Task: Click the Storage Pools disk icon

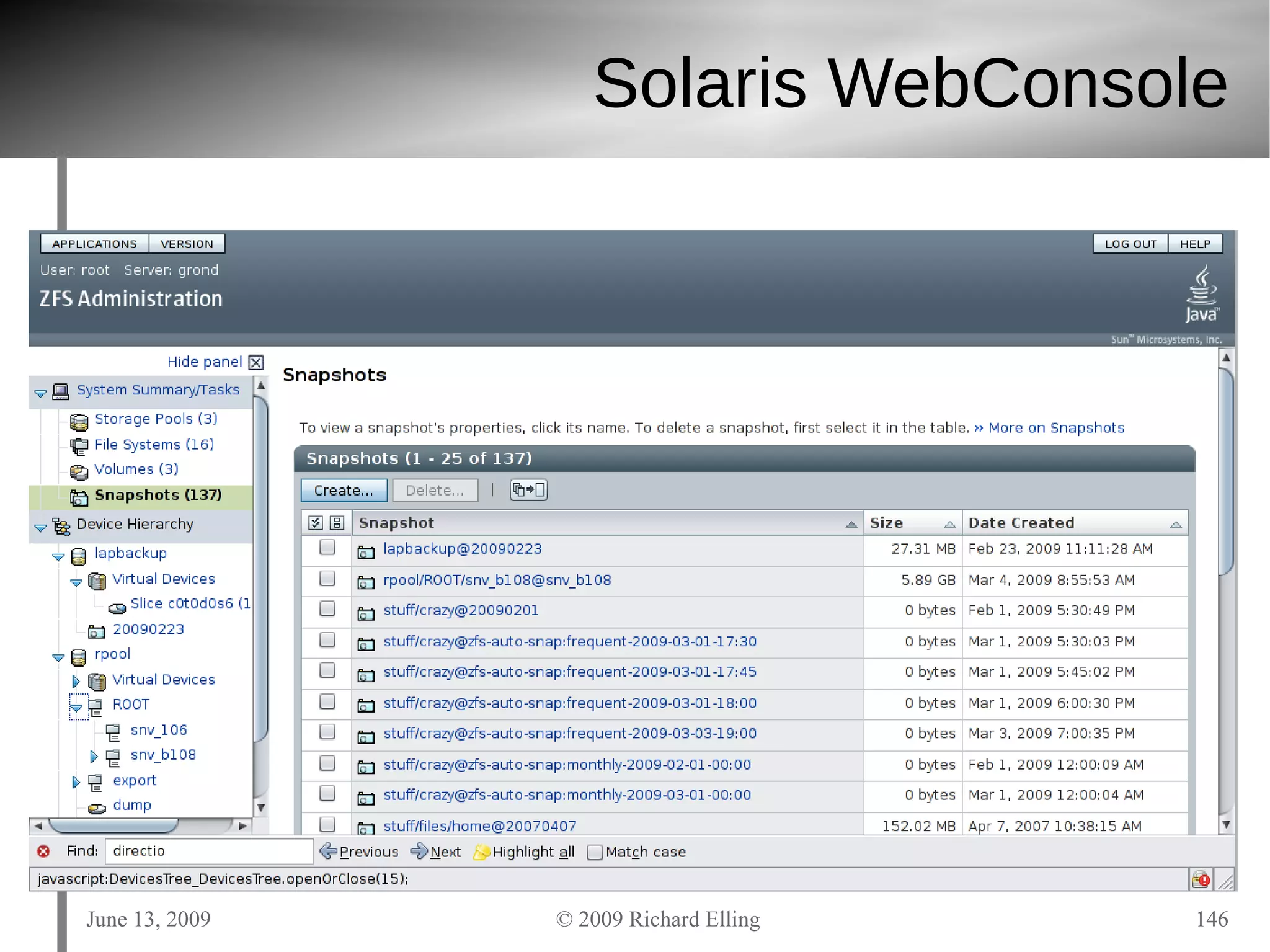Action: pyautogui.click(x=79, y=422)
